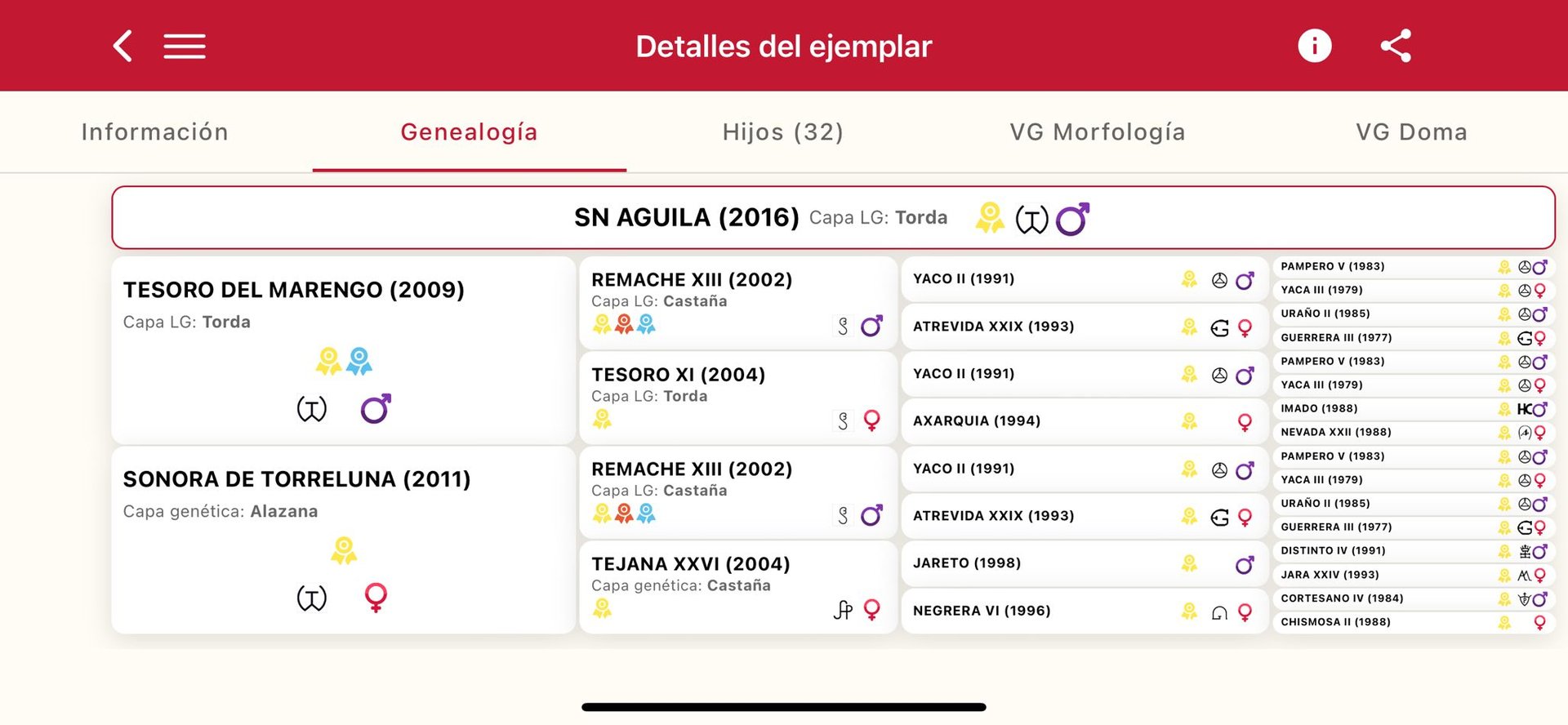1568x725 pixels.
Task: Open the hamburger menu
Action: (x=185, y=46)
